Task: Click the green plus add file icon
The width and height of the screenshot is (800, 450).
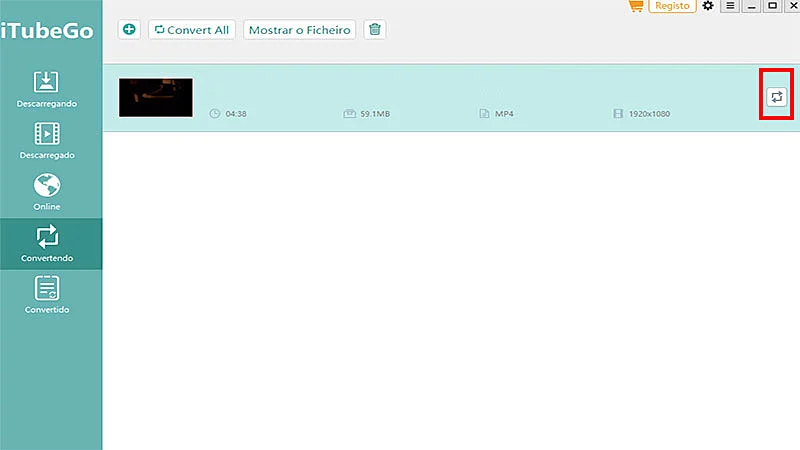Action: tap(129, 30)
